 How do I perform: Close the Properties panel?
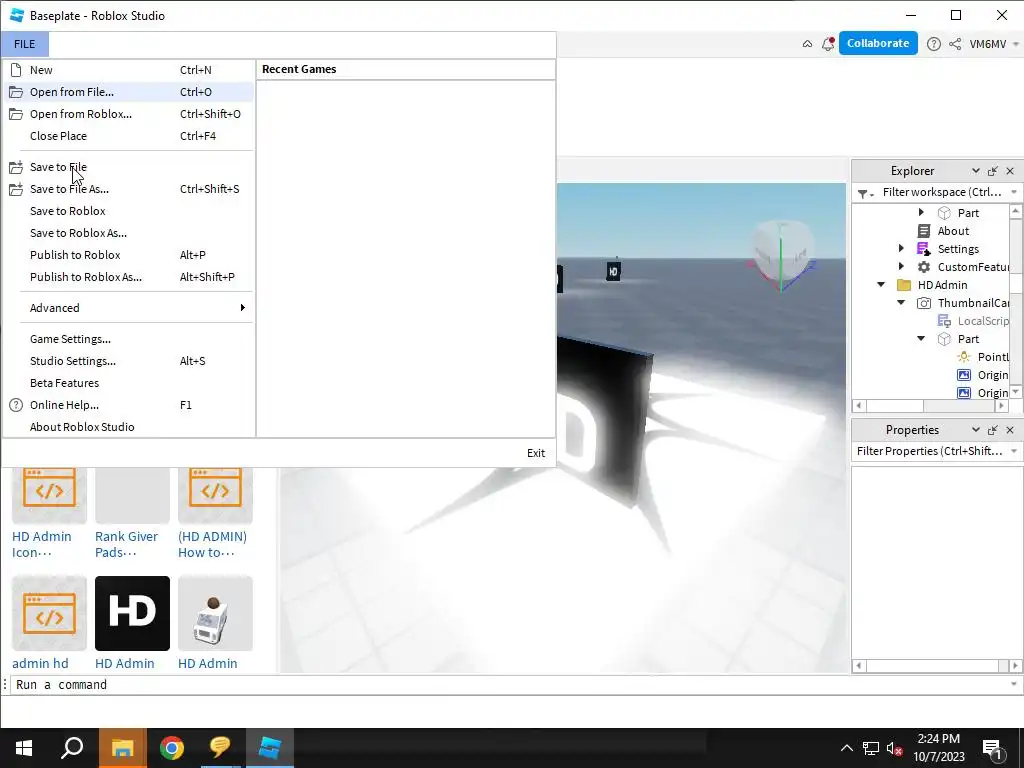[1010, 430]
